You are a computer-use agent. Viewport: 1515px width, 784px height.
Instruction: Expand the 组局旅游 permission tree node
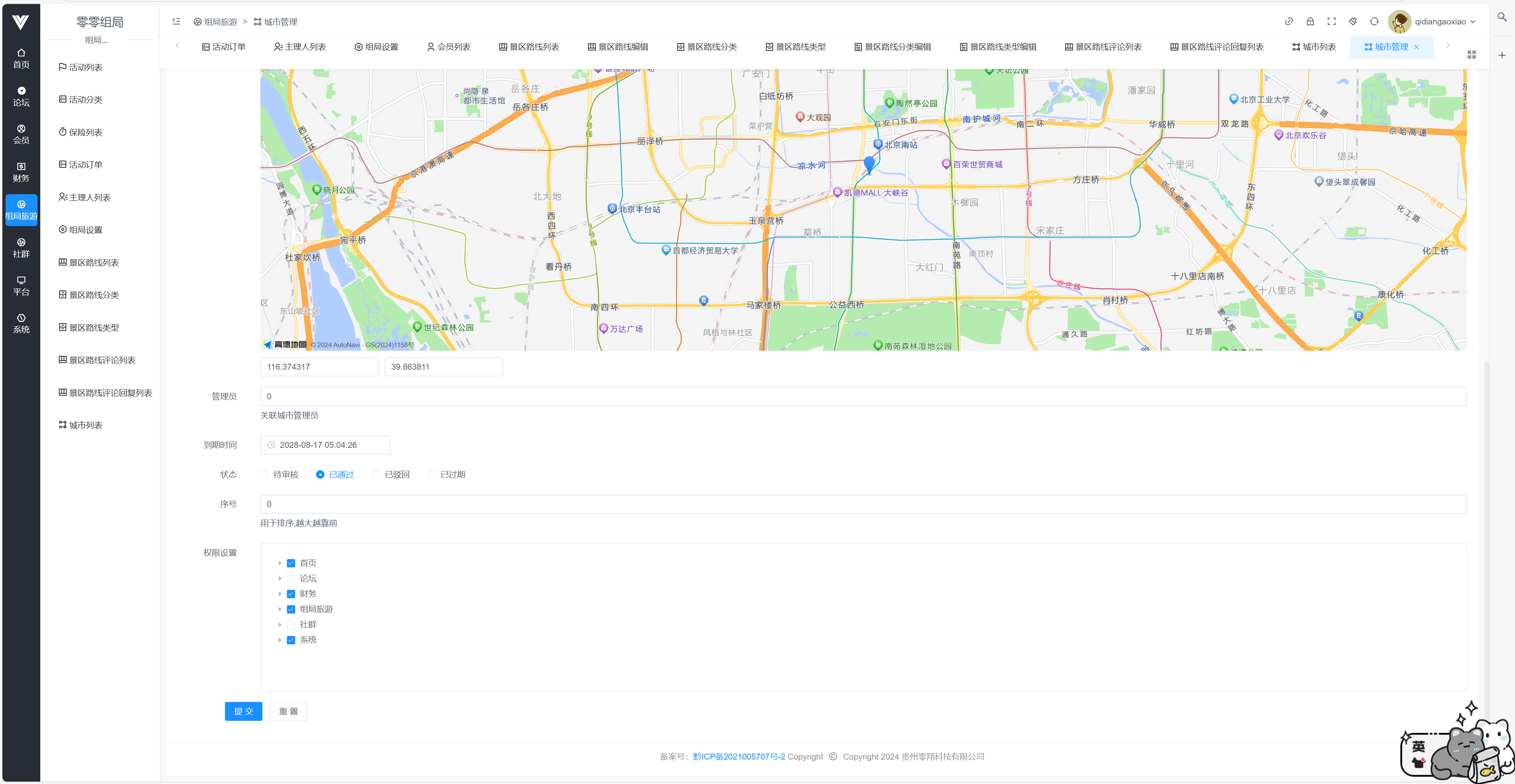pyautogui.click(x=280, y=609)
